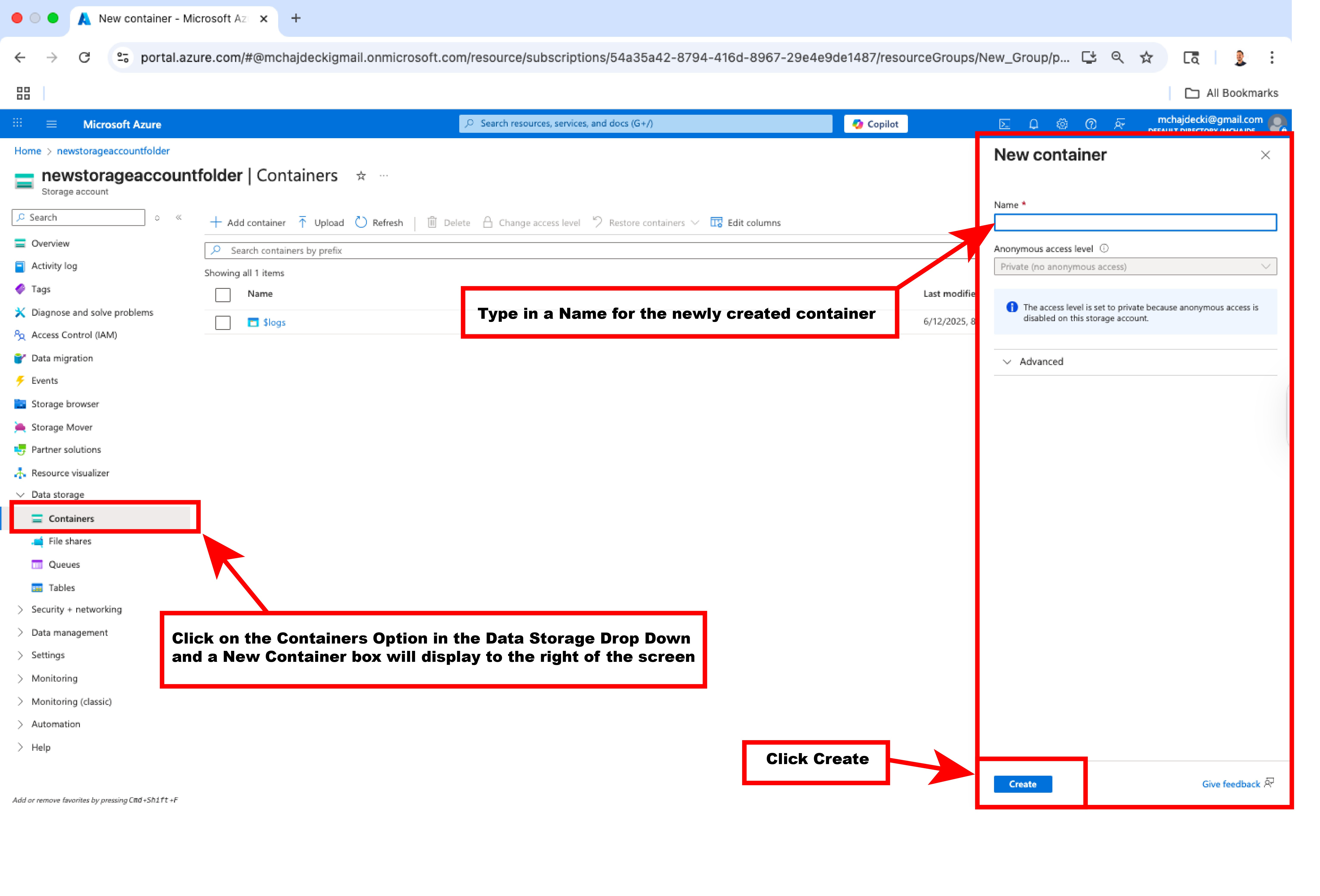Bookmark this page with the star
Image resolution: width=1320 pixels, height=896 pixels.
pos(1146,57)
